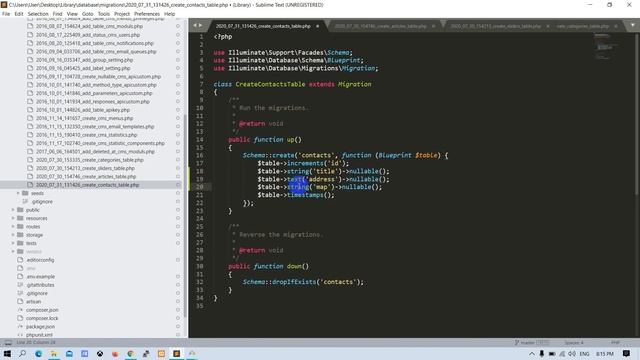Open the Edit menu
Viewport: 640px width, 360px height.
pos(19,14)
